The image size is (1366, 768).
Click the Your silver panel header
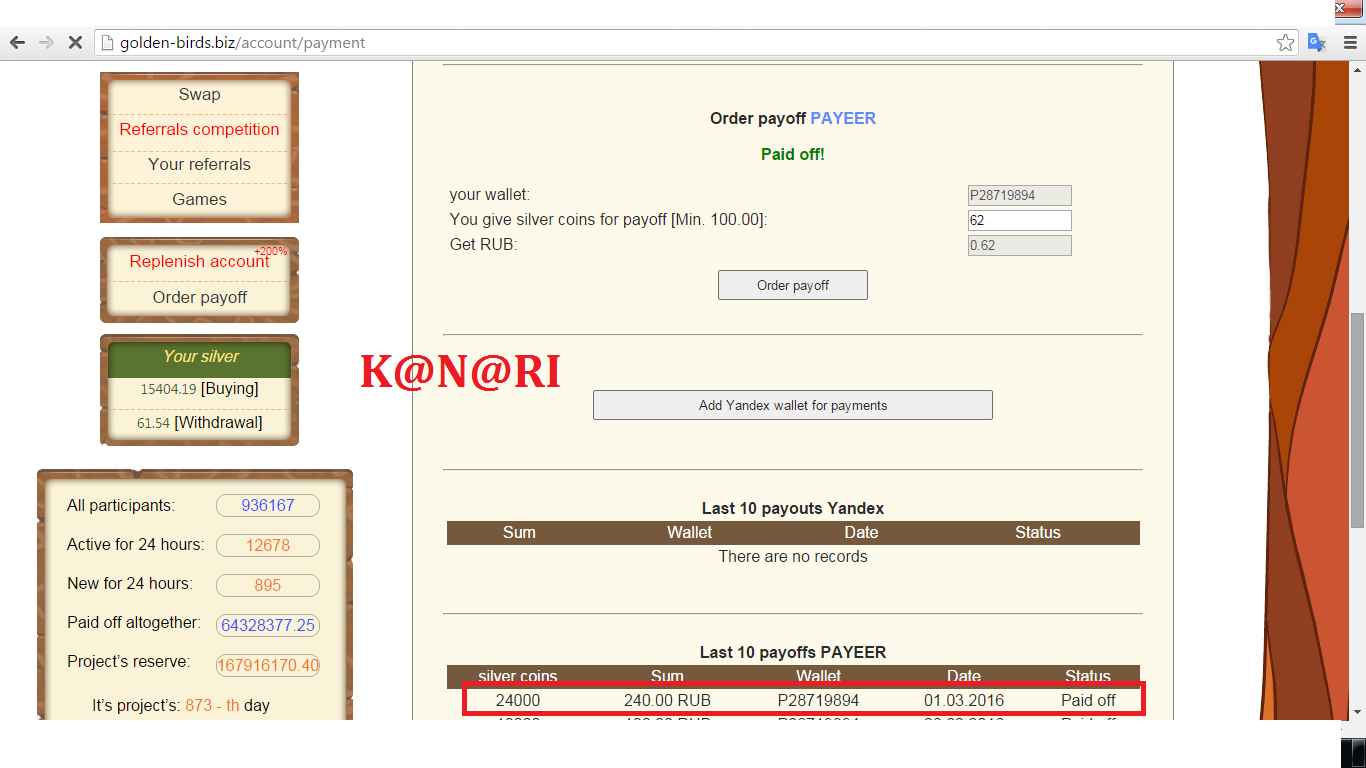[200, 356]
